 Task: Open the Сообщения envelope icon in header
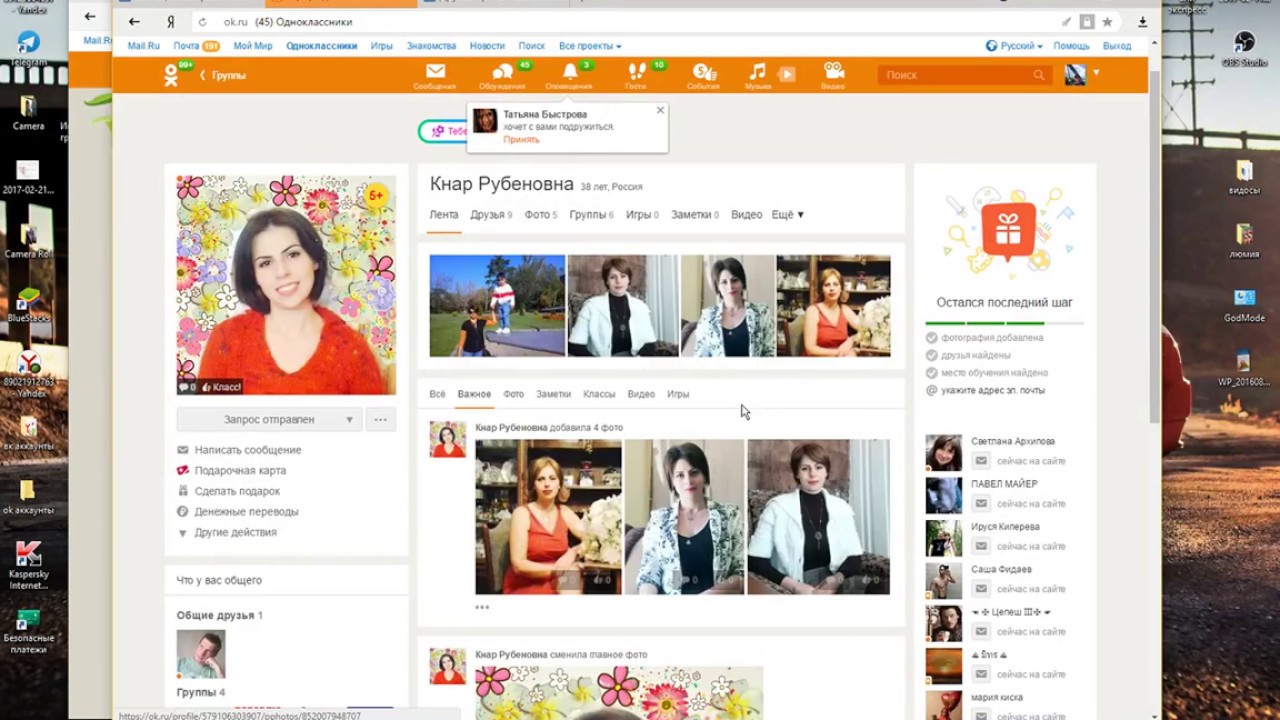434,73
